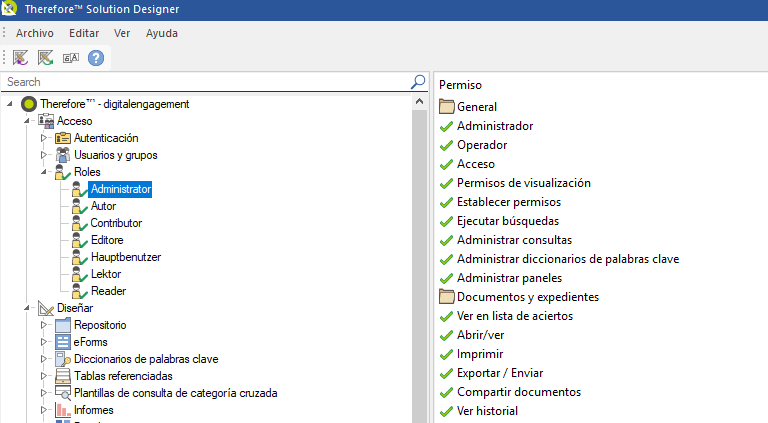
Task: Click the Informes chart icon
Action: (x=63, y=410)
